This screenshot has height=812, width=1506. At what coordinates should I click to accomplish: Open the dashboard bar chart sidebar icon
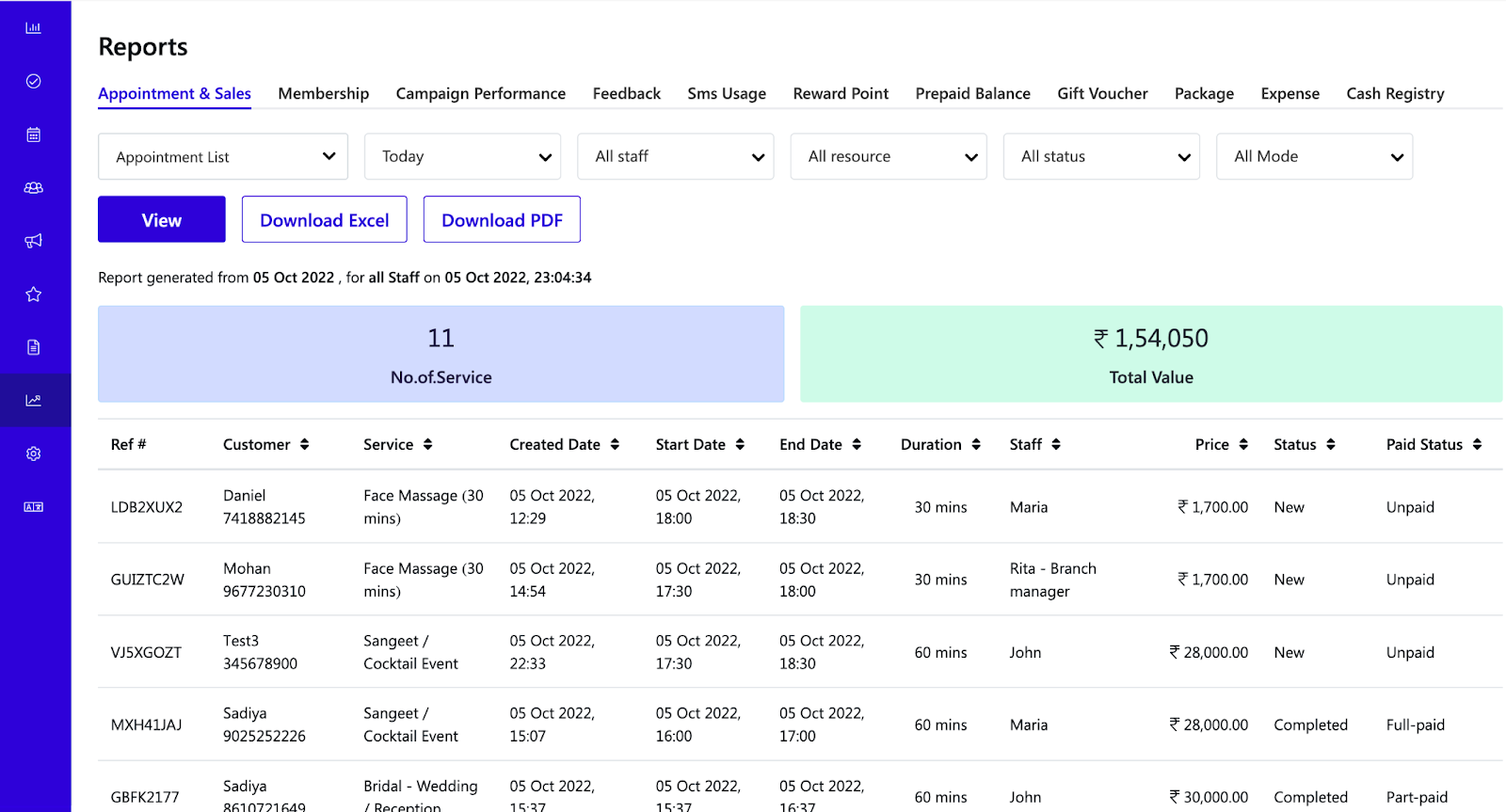coord(34,28)
